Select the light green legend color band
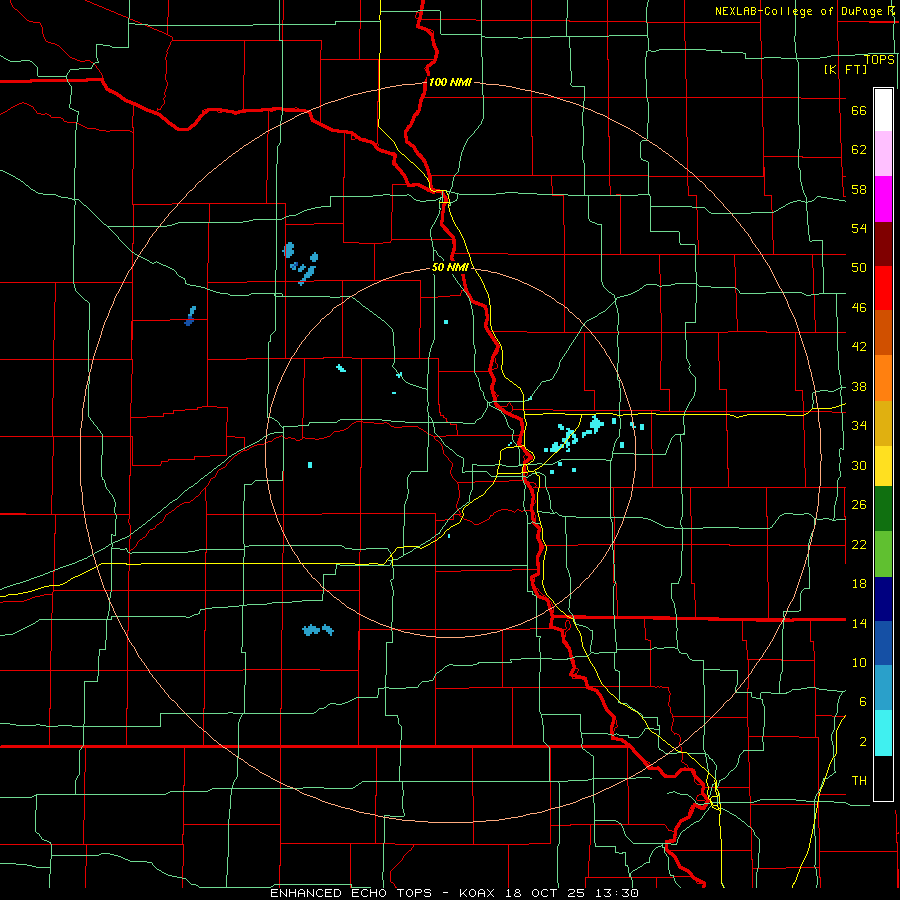Screen dimensions: 900x900 pyautogui.click(x=883, y=554)
